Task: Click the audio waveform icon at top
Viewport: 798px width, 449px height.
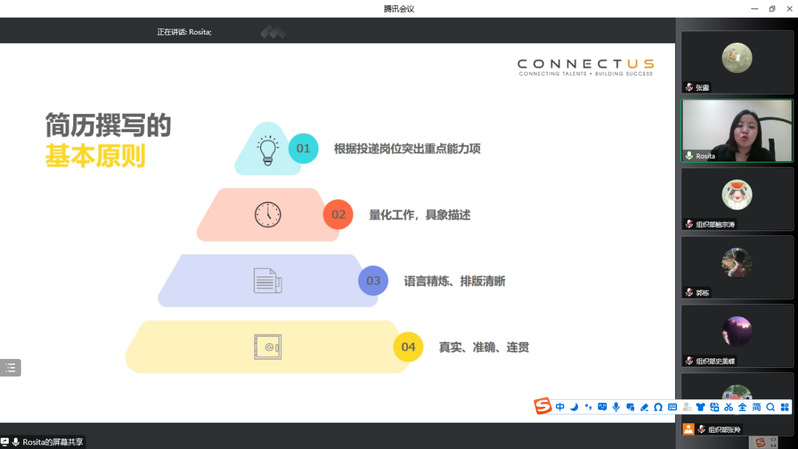Action: click(273, 32)
